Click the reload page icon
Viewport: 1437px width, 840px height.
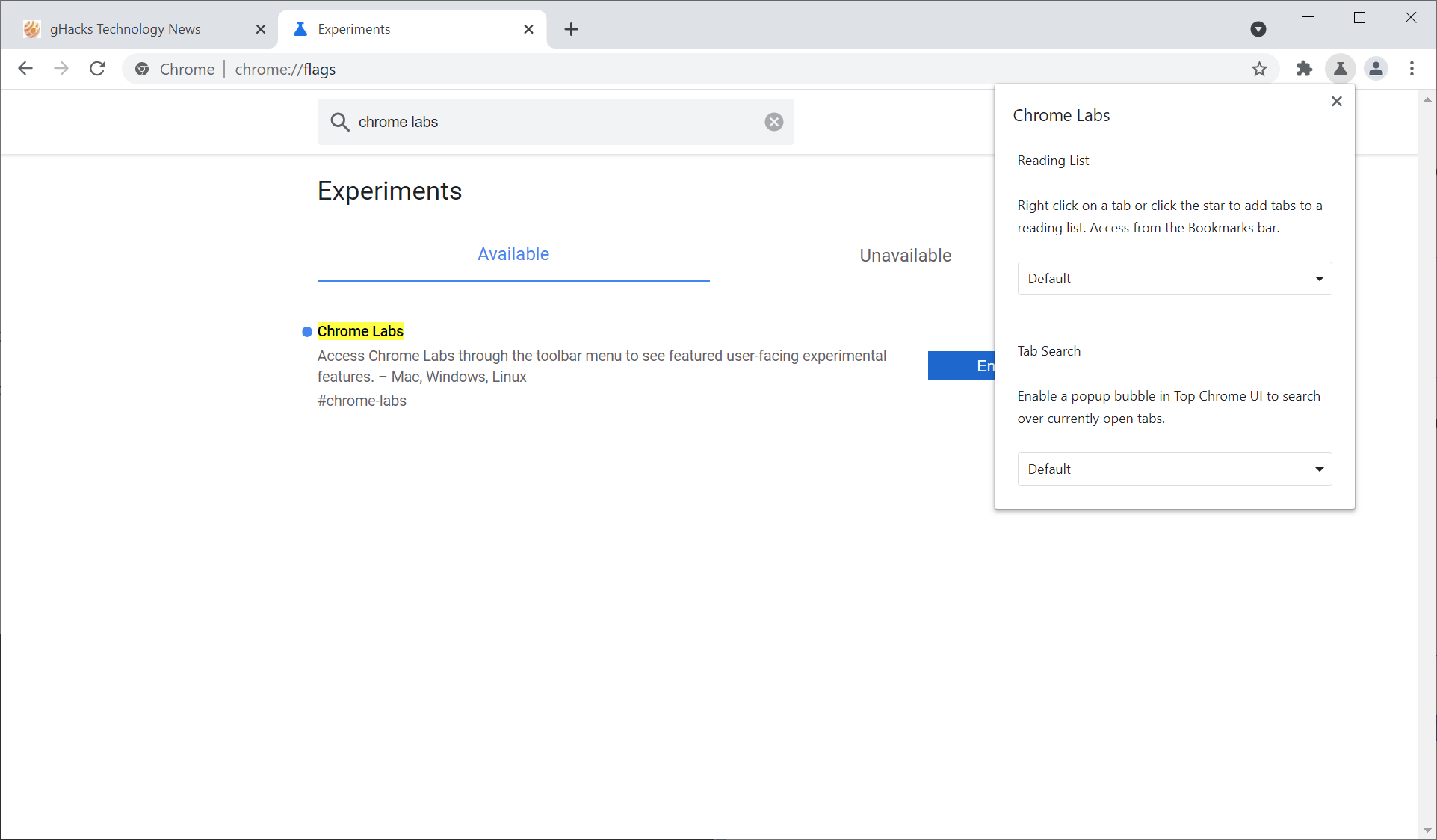coord(97,68)
